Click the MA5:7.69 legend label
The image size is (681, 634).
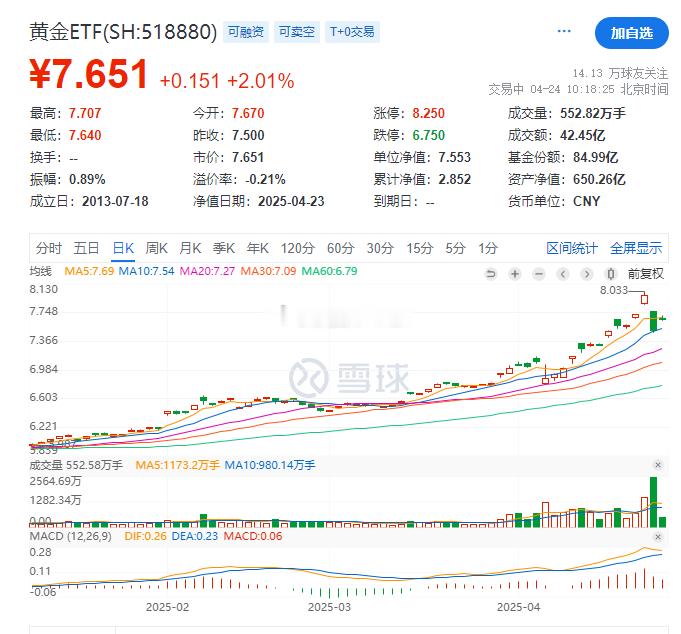click(89, 271)
